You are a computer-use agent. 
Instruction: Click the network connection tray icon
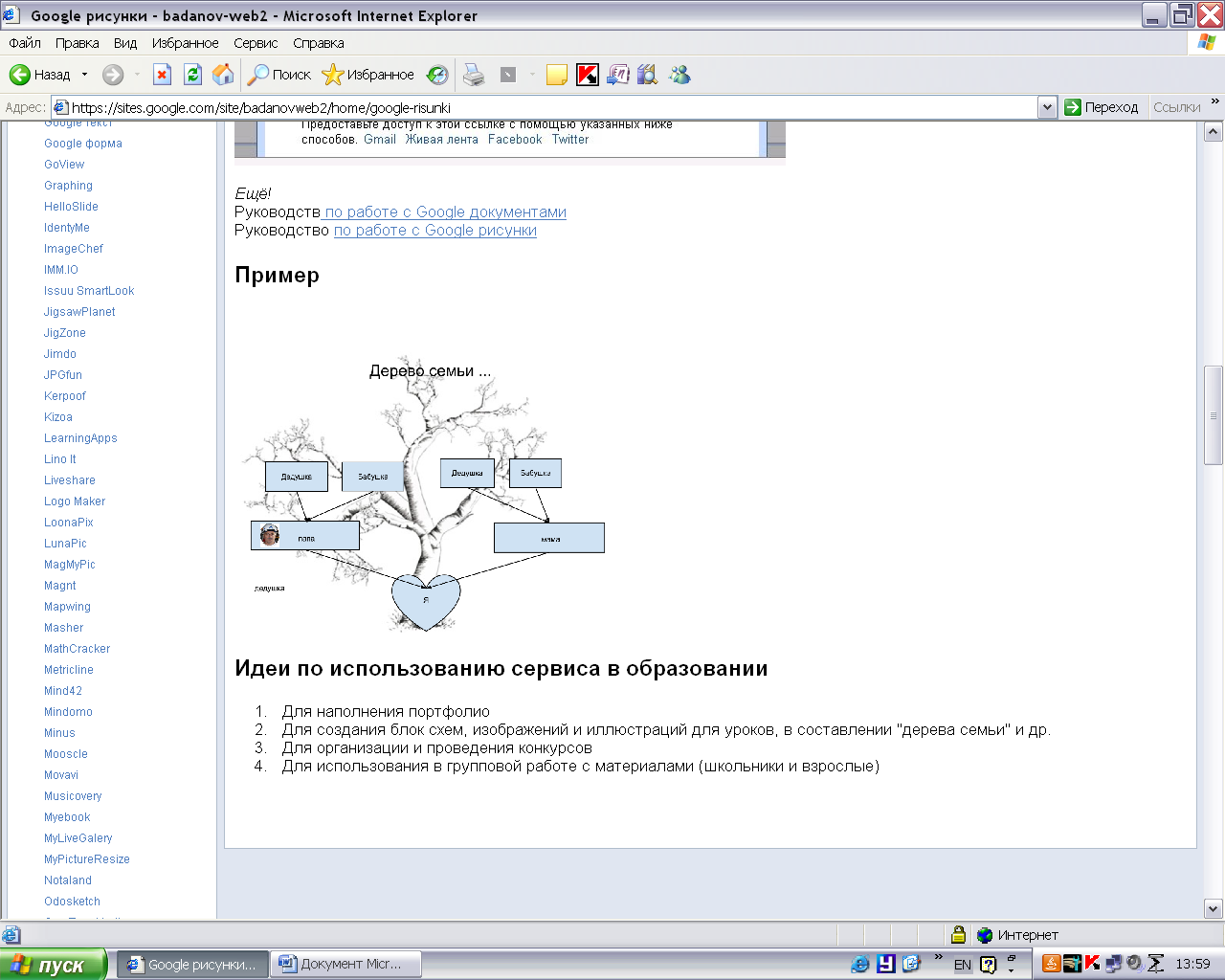pos(1113,964)
